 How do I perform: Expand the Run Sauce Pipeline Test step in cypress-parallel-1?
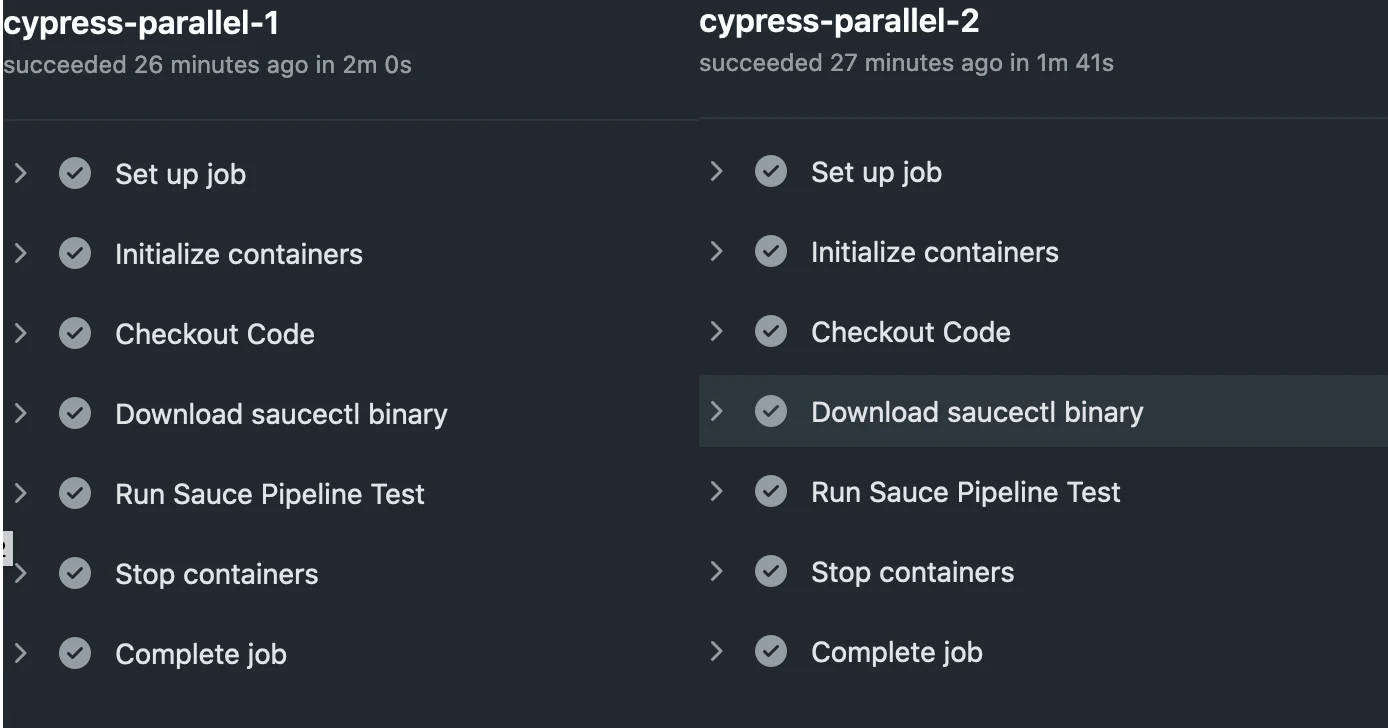21,493
